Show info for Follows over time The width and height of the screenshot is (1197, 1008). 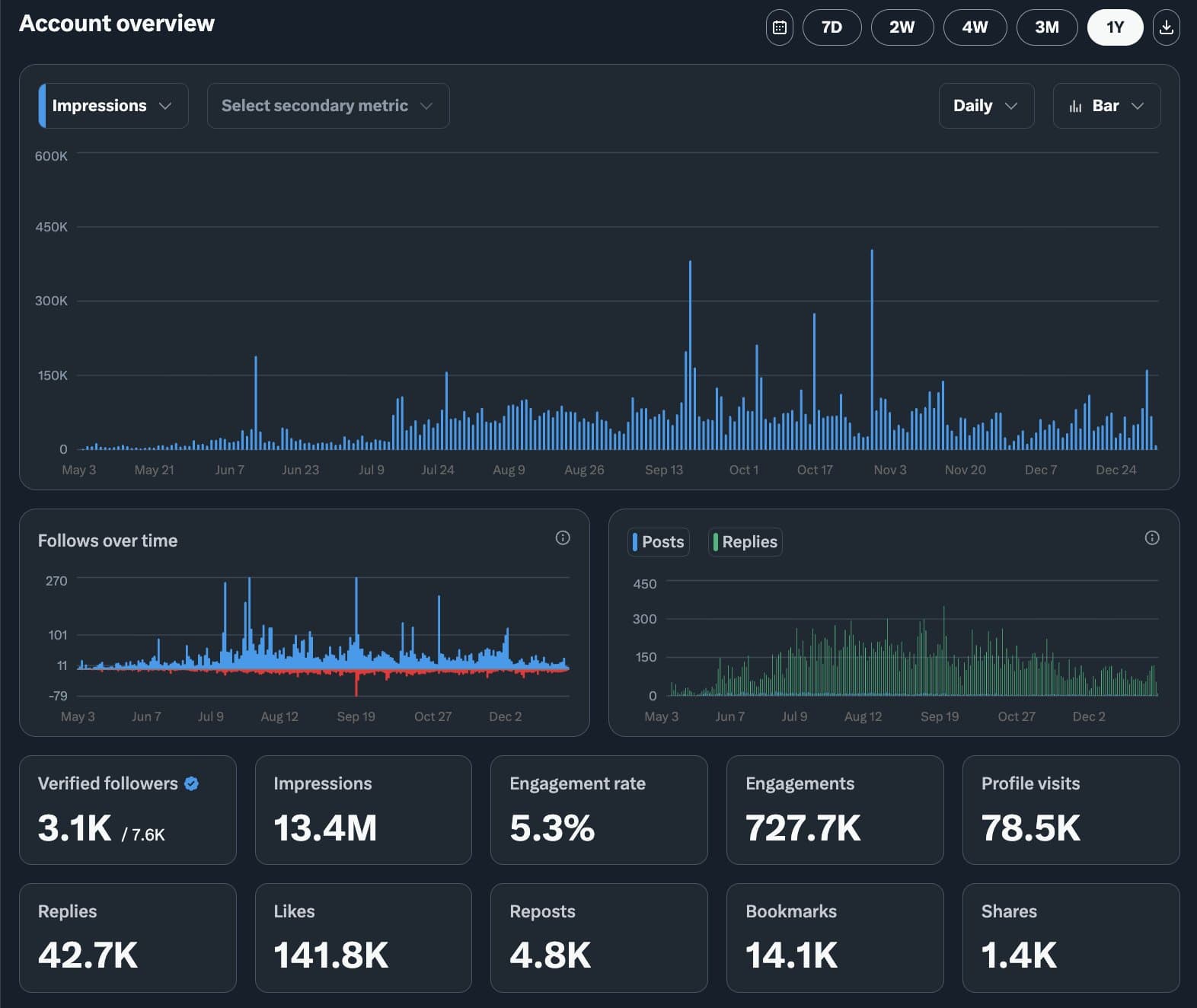point(563,538)
